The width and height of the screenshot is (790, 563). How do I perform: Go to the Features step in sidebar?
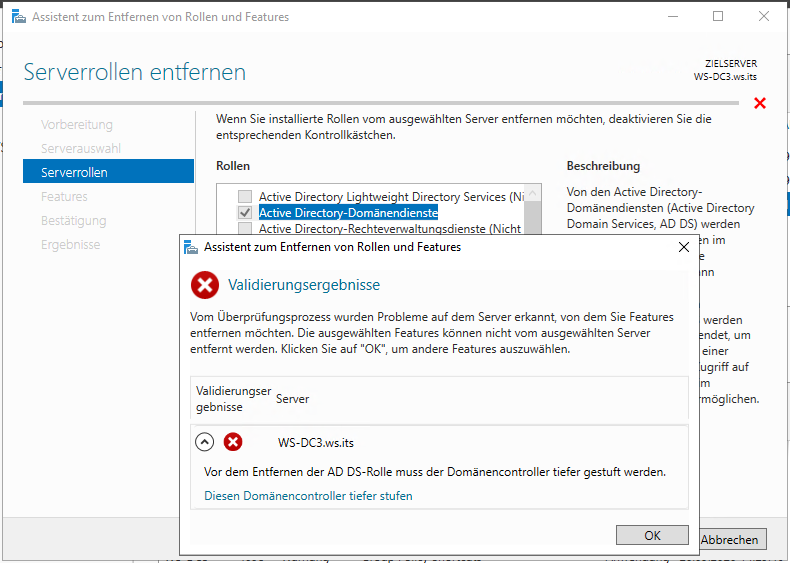[x=64, y=197]
